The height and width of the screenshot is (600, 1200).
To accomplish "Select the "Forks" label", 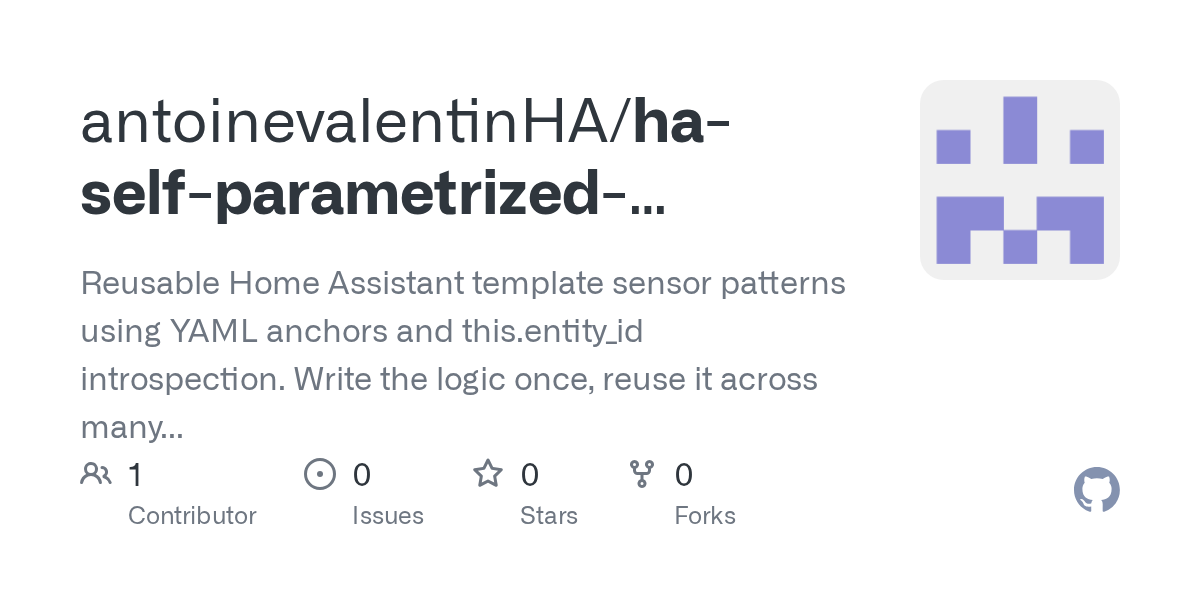I will tap(704, 516).
